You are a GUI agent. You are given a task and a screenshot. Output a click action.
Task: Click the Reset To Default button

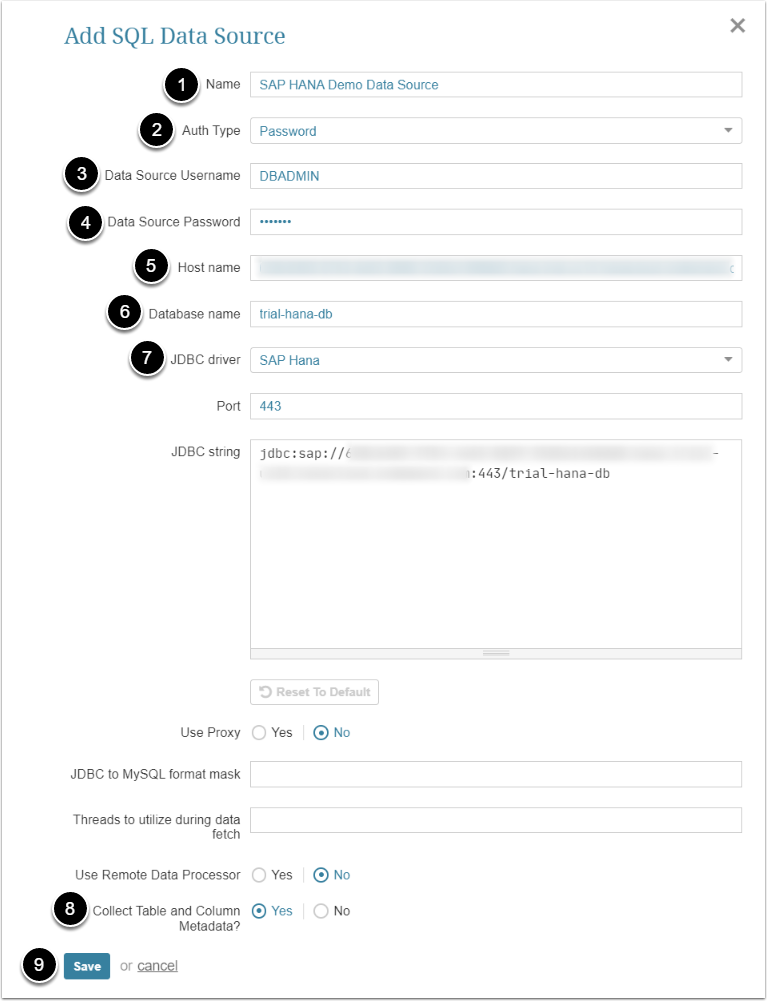tap(314, 692)
